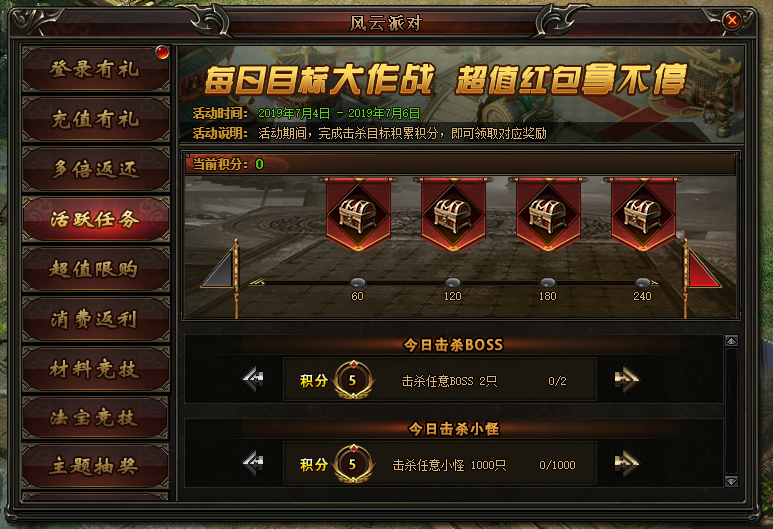
Task: Click the left arrow in 今日击杀BOSS row
Action: (x=253, y=379)
